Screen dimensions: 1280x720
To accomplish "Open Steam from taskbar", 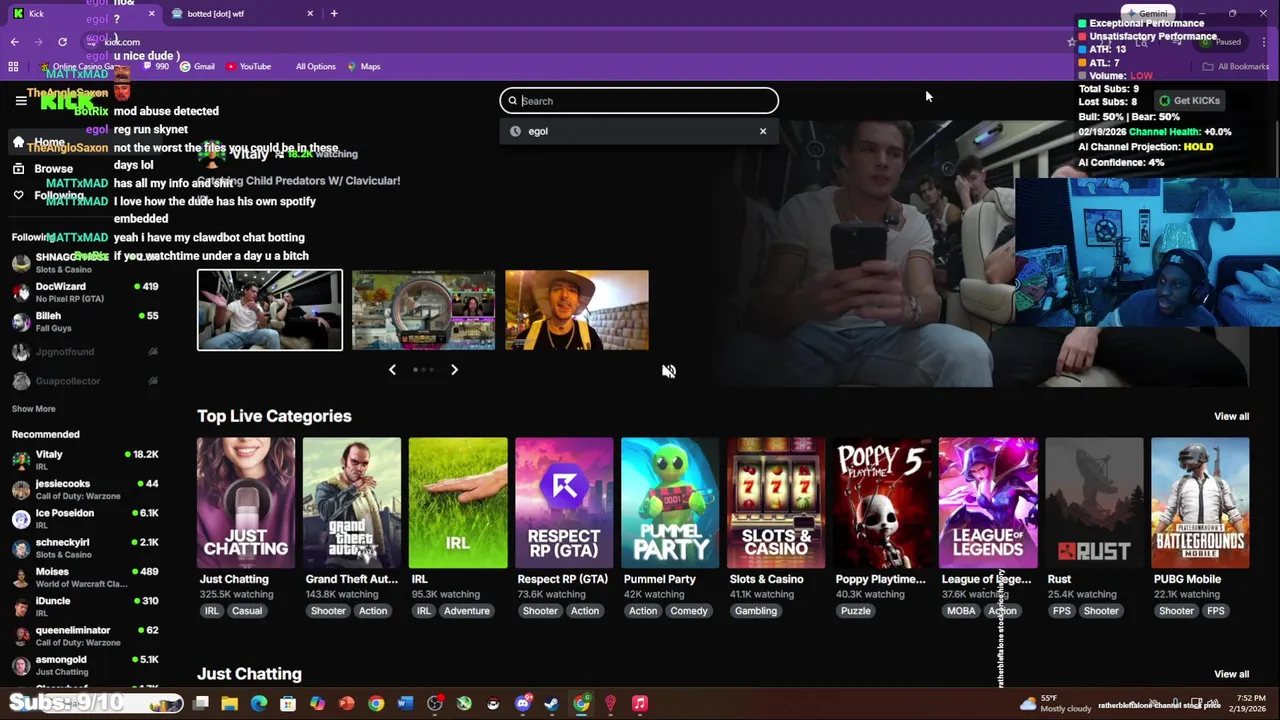I will click(x=551, y=704).
